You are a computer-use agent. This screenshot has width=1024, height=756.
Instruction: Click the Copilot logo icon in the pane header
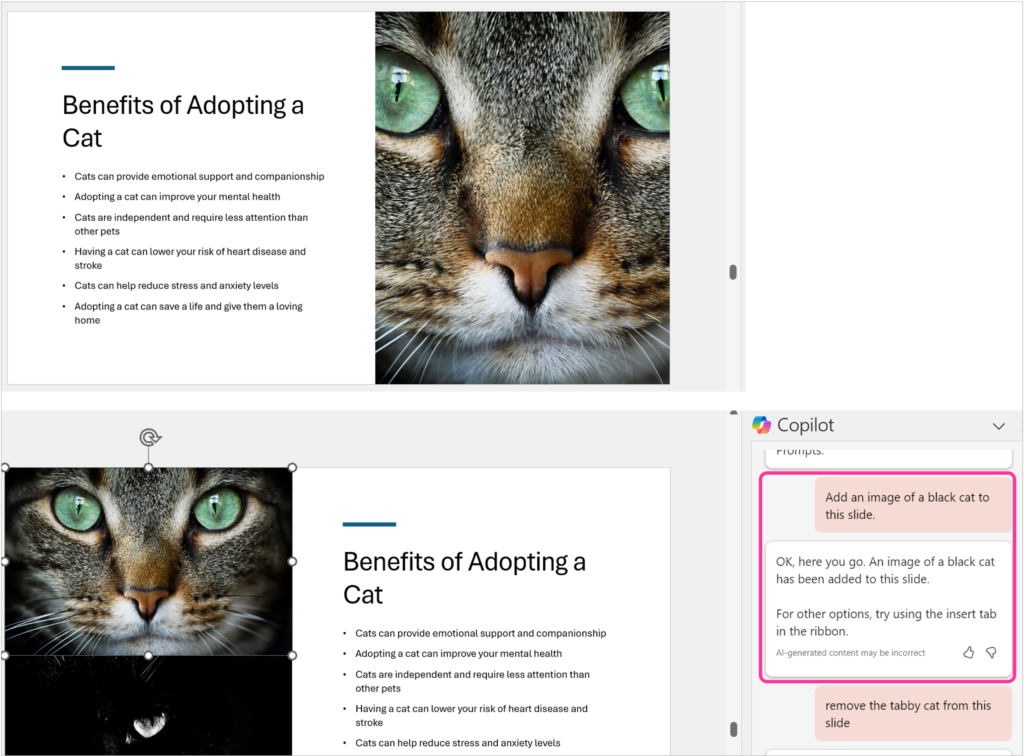(763, 425)
